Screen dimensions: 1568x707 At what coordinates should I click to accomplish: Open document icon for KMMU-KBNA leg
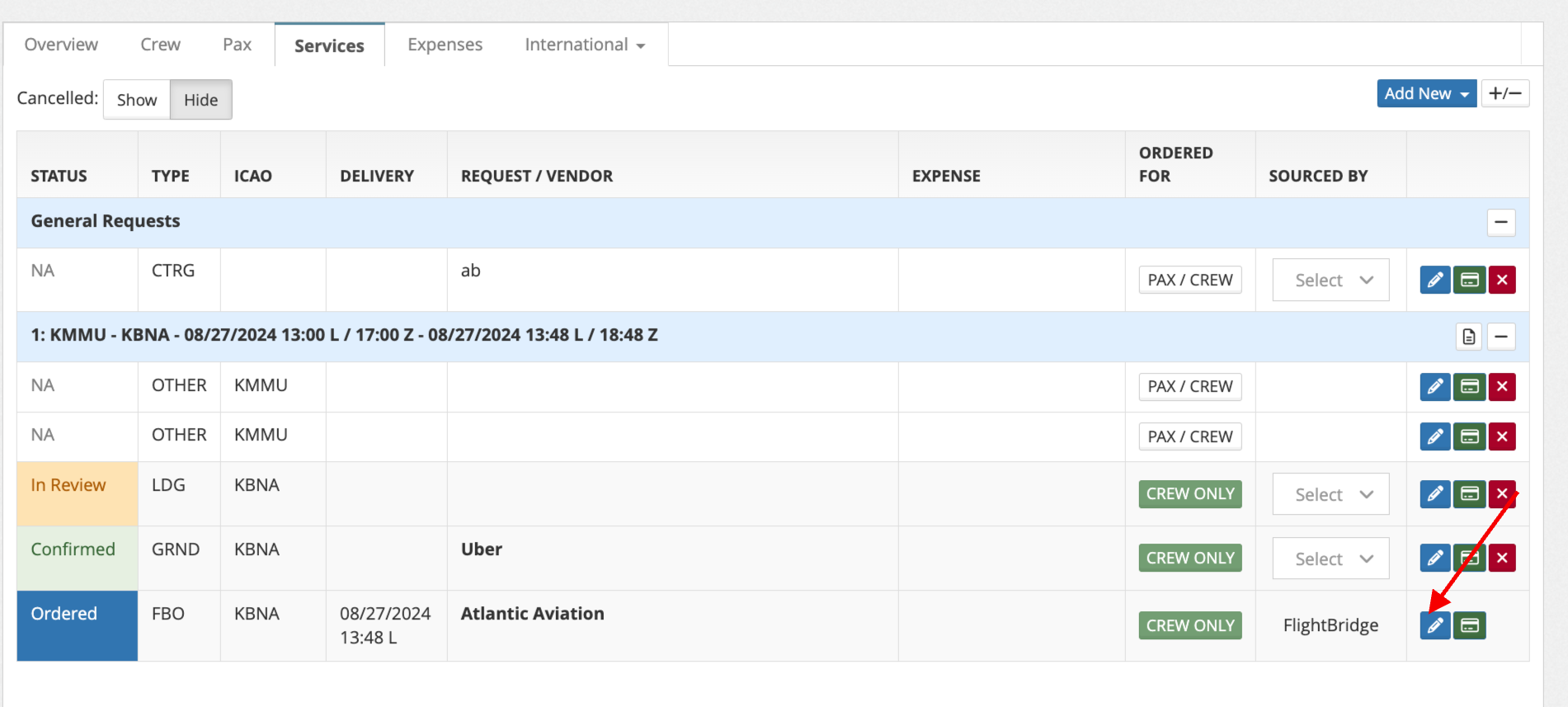1468,337
